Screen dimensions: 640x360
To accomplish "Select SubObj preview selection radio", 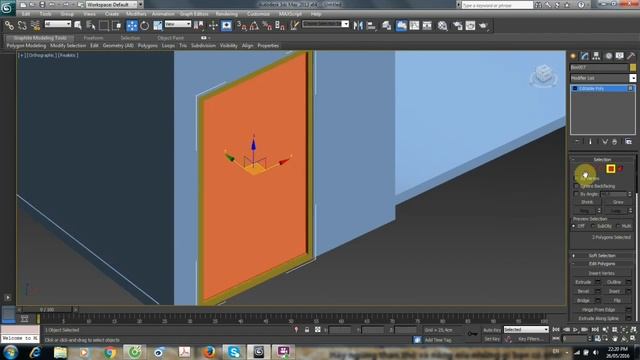I will (x=593, y=226).
